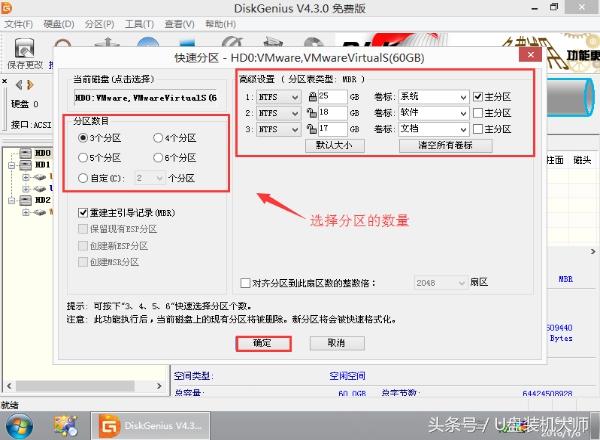Click the previous disk left arrow icon

coord(19,84)
